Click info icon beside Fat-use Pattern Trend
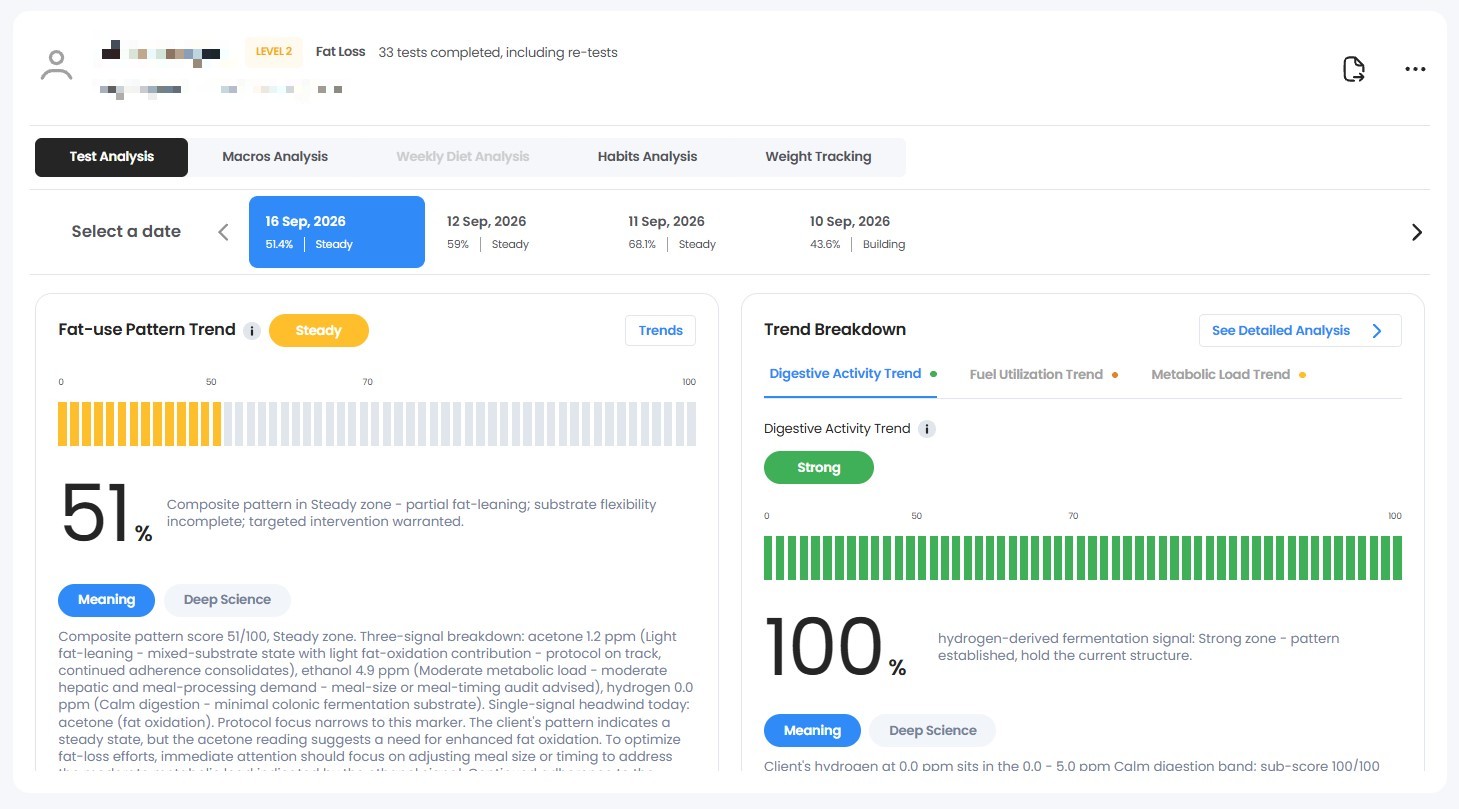Screen dimensions: 1459x809 252,331
